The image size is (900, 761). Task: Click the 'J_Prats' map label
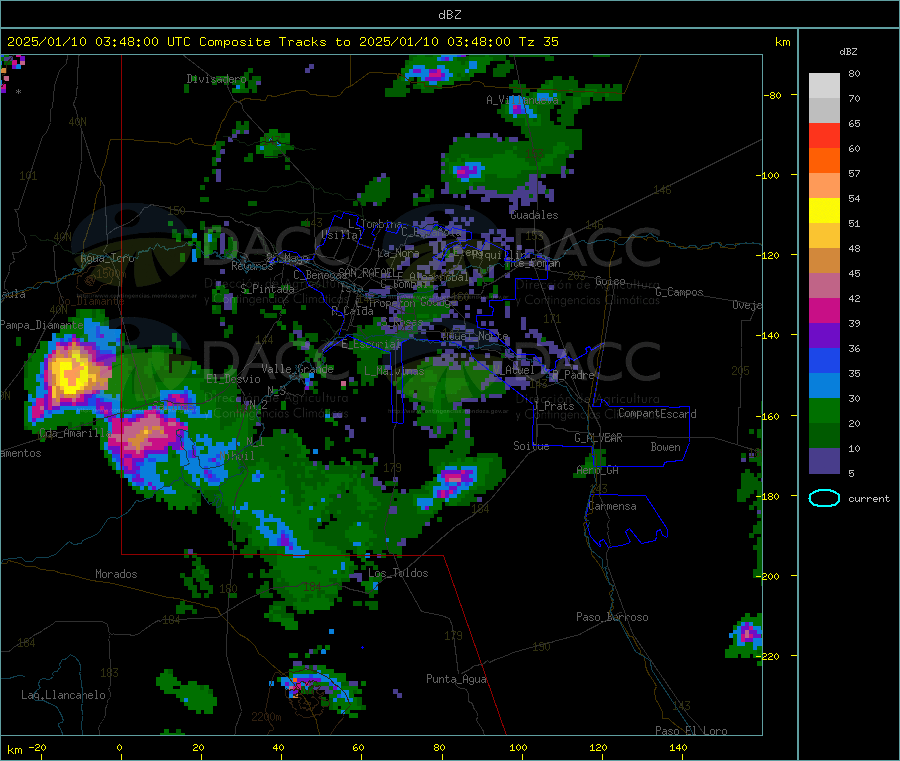pyautogui.click(x=554, y=406)
